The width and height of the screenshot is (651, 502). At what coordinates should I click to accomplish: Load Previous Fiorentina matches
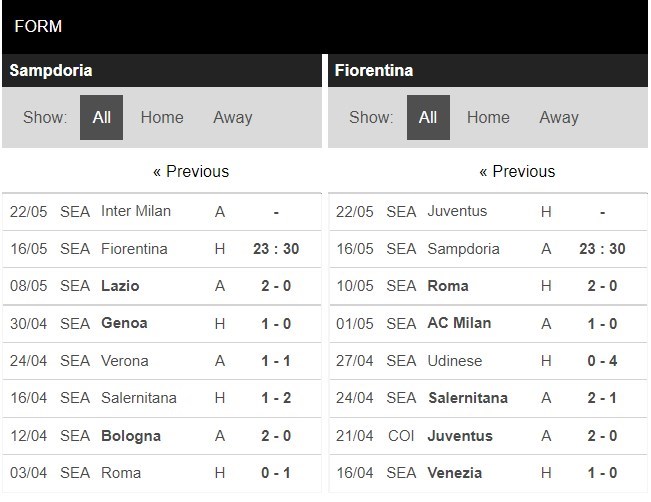click(517, 171)
